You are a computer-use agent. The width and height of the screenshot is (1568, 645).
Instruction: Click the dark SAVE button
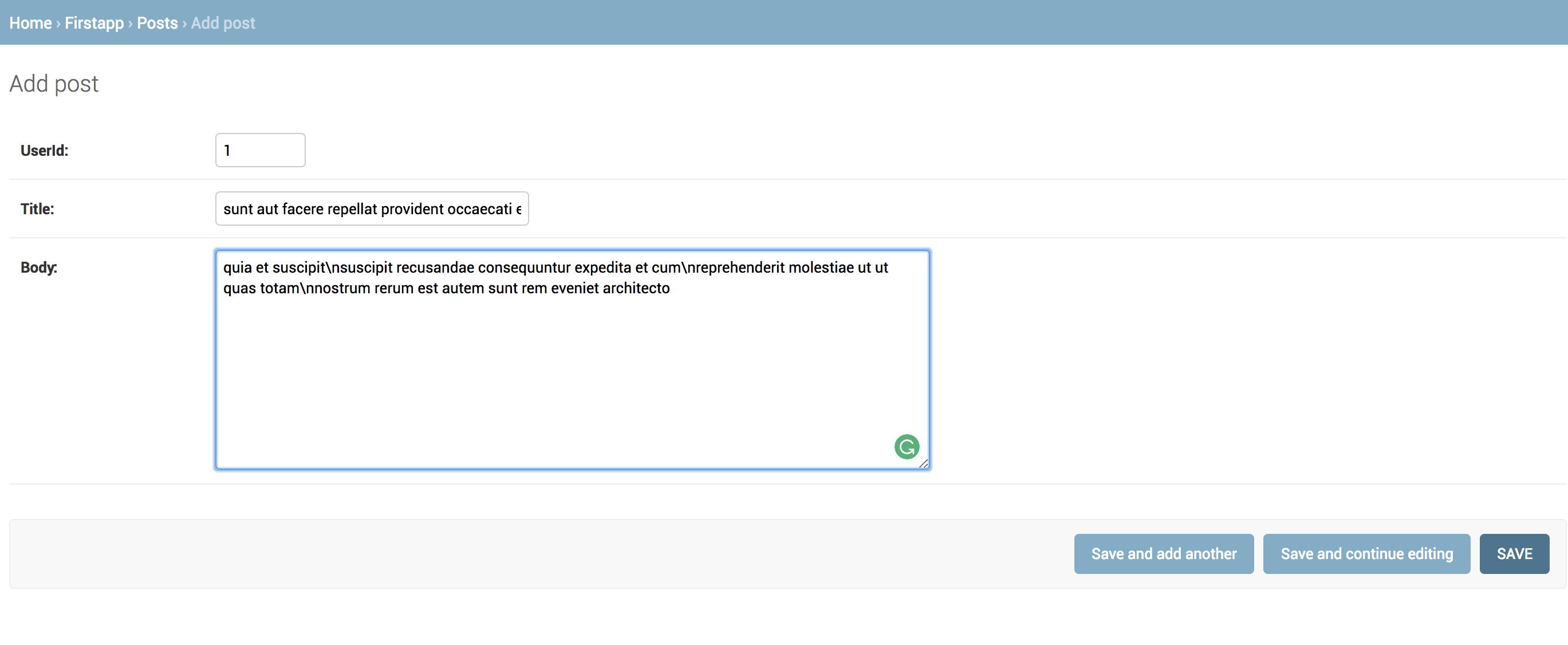(1514, 554)
